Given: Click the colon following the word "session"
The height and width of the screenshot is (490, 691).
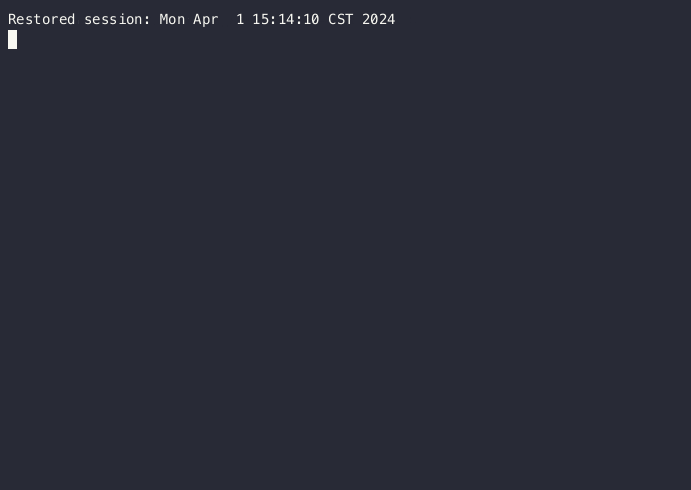Looking at the screenshot, I should [147, 20].
